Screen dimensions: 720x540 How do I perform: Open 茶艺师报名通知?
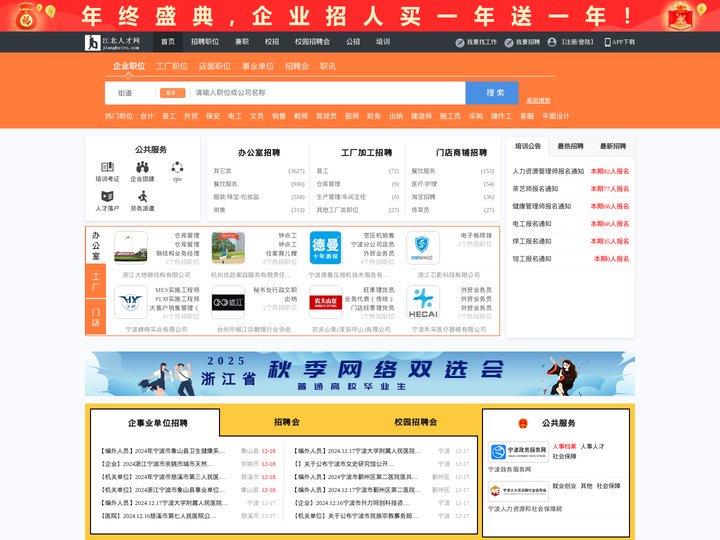coord(535,189)
